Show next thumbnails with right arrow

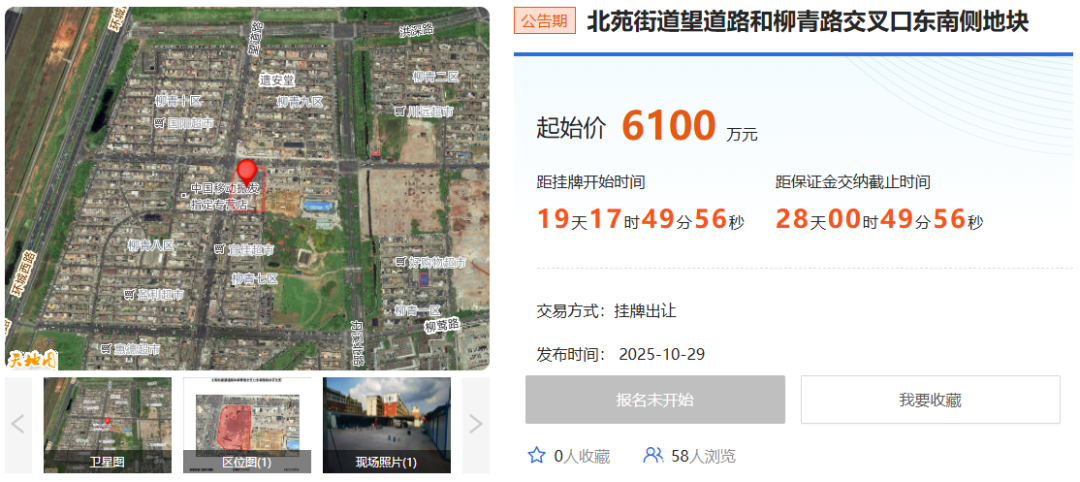pos(475,425)
